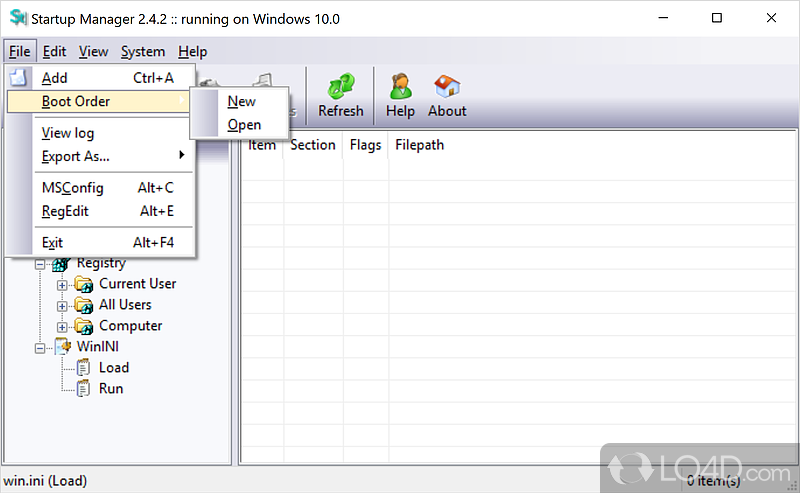Viewport: 800px width, 493px height.
Task: Click the Current User folder icon
Action: (x=84, y=284)
